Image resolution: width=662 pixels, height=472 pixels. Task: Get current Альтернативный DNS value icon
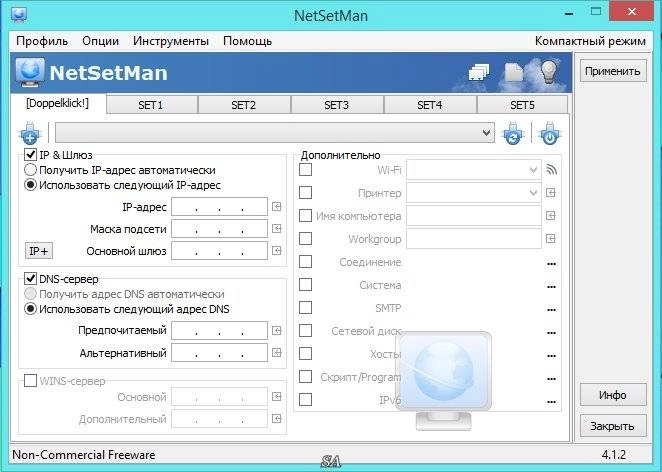click(277, 353)
